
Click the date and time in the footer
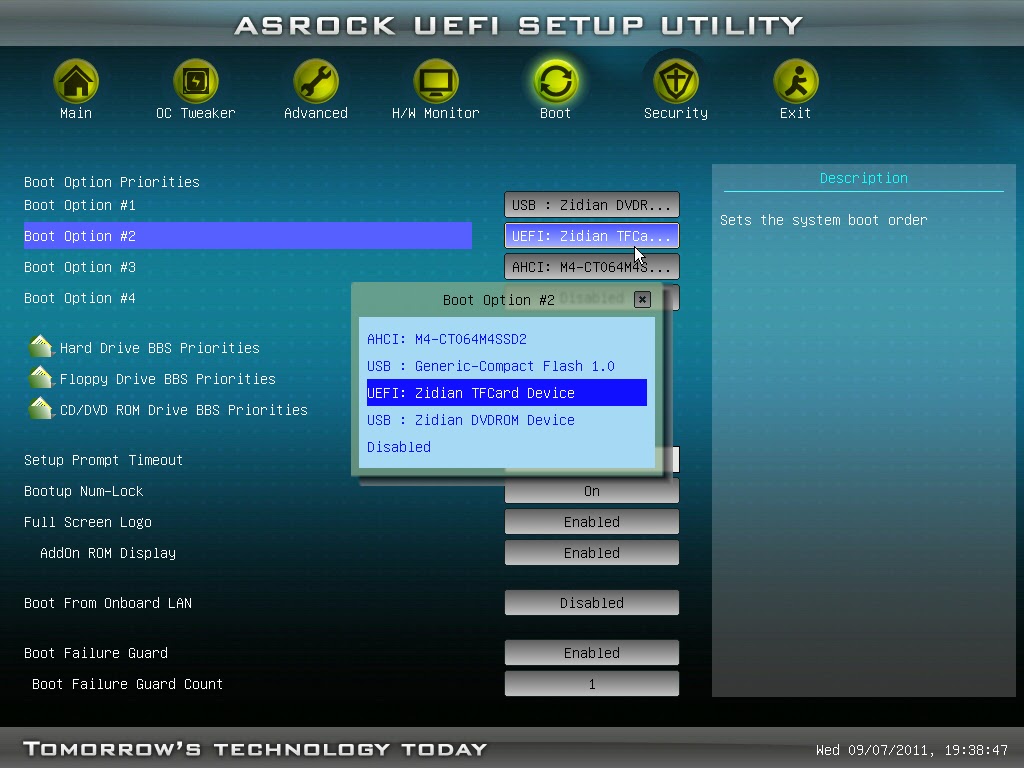[x=912, y=750]
